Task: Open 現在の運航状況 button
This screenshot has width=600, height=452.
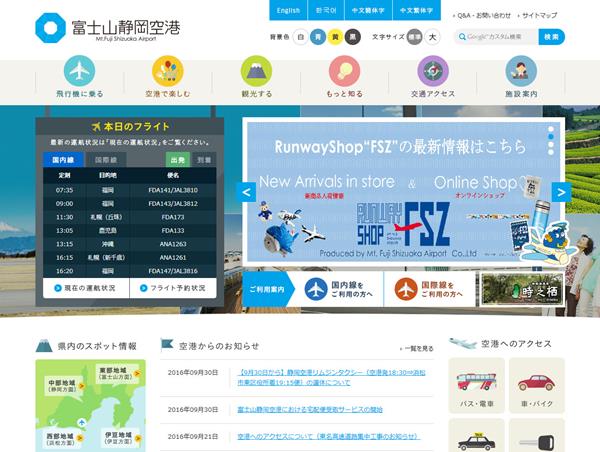Action: [x=86, y=288]
